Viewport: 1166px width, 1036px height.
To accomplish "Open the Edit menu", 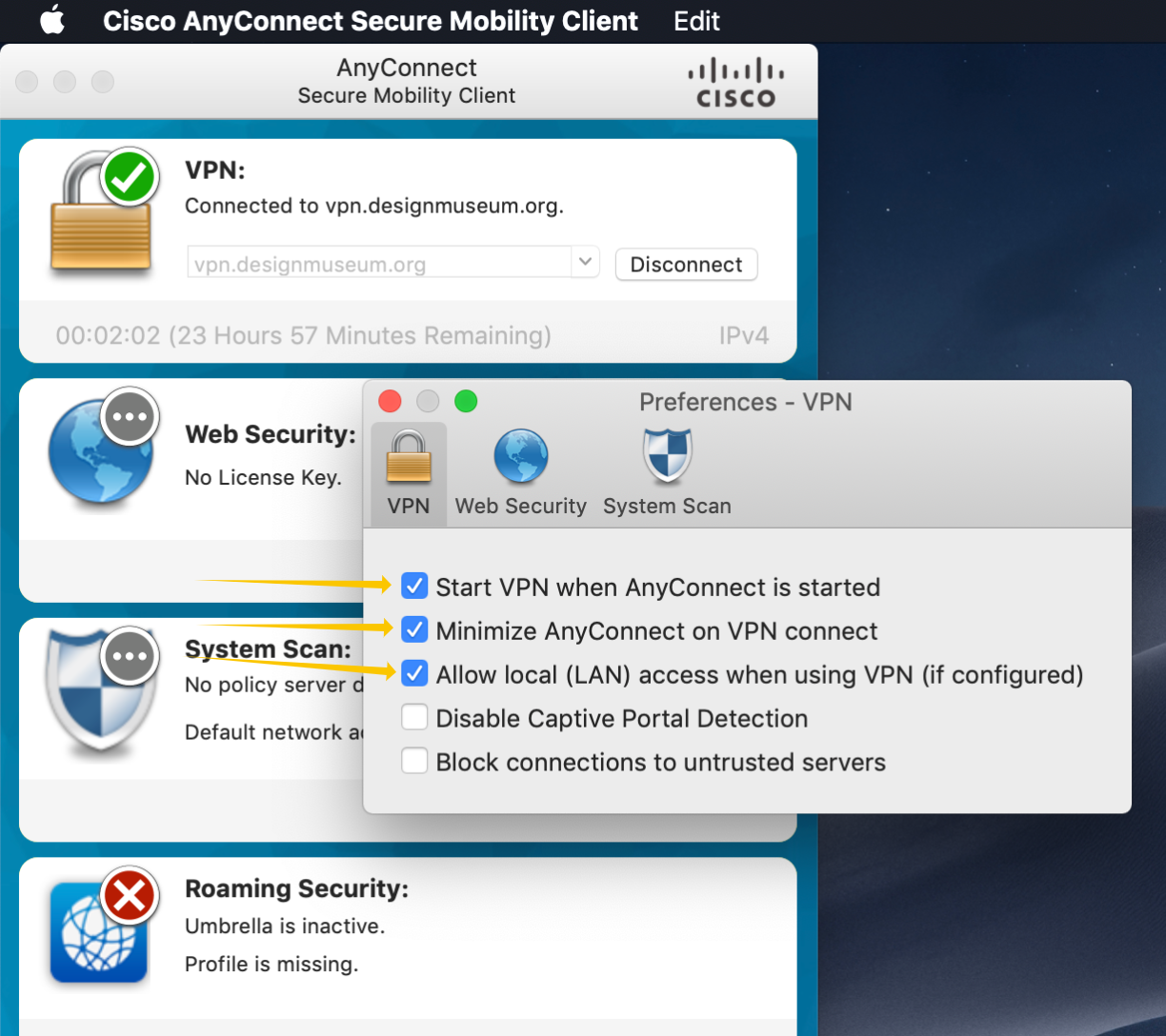I will pos(696,21).
